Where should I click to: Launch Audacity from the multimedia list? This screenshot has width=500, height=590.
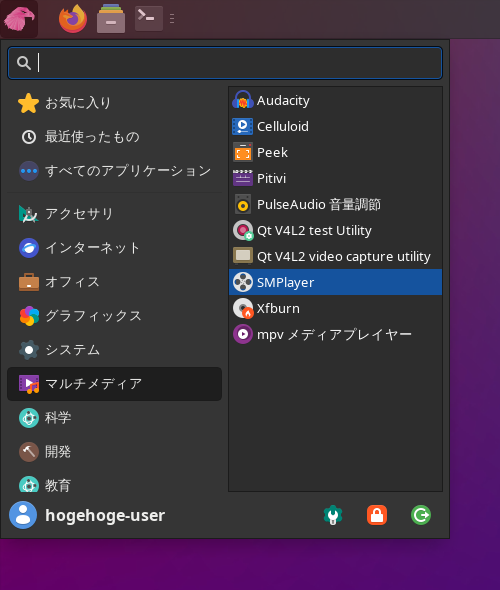click(x=335, y=100)
